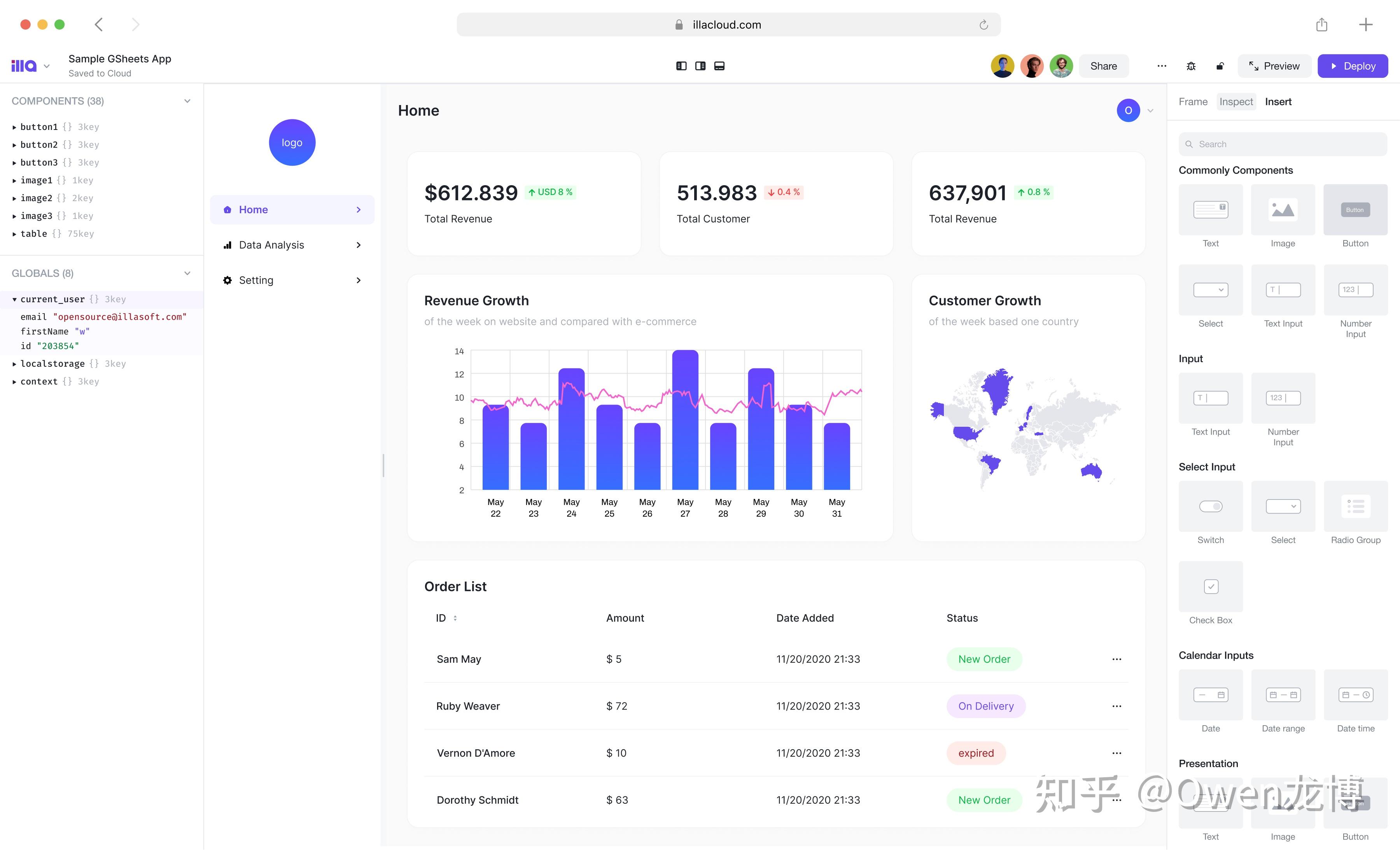Viewport: 1400px width, 850px height.
Task: Click the Deploy button
Action: coord(1353,66)
